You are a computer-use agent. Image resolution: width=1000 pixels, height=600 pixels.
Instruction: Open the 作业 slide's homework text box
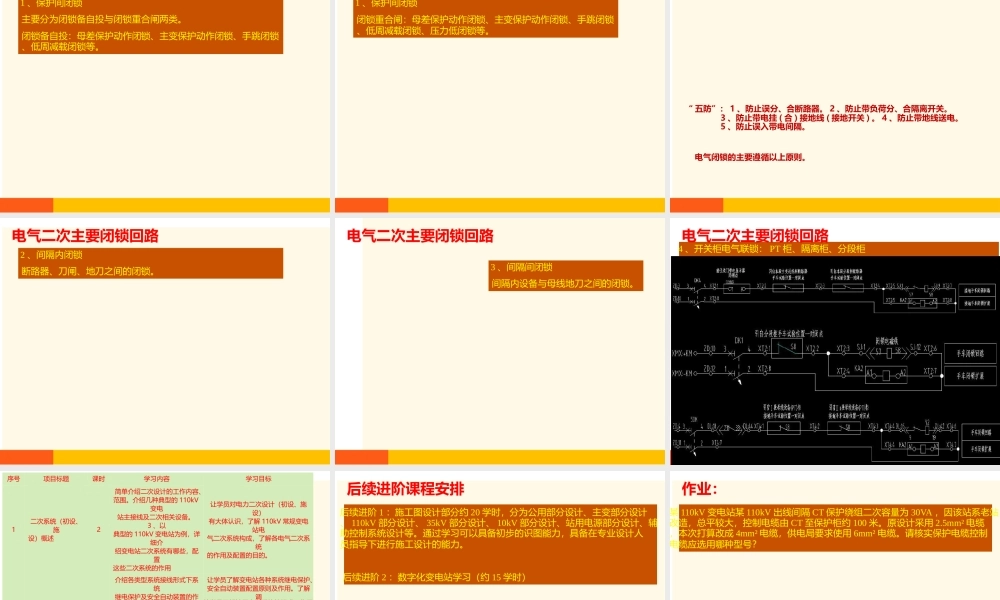pos(833,529)
